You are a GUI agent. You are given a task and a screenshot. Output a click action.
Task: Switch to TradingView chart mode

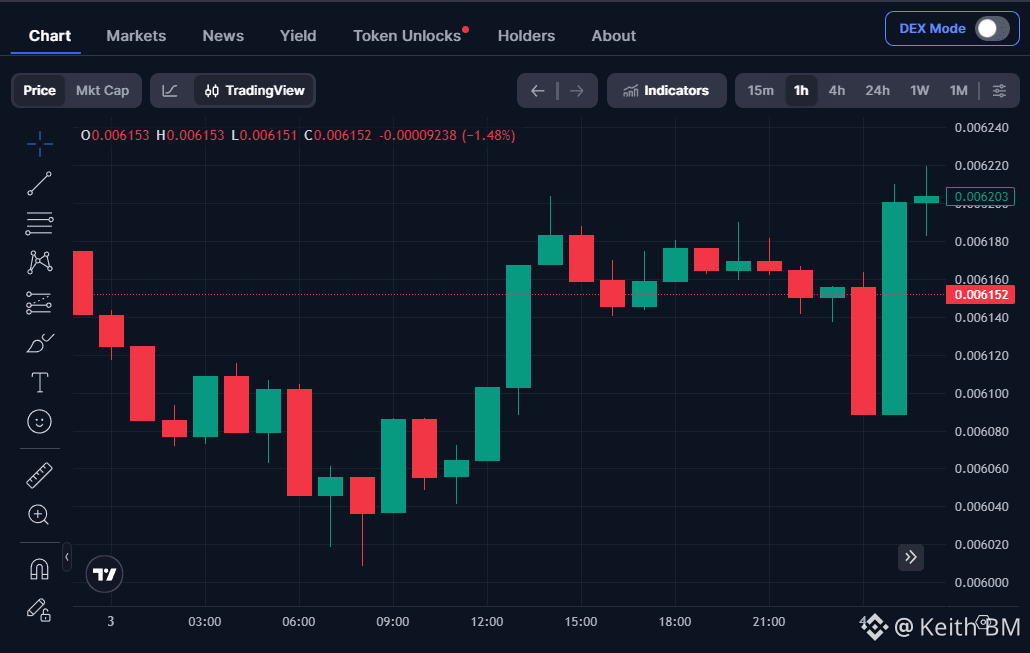click(254, 91)
